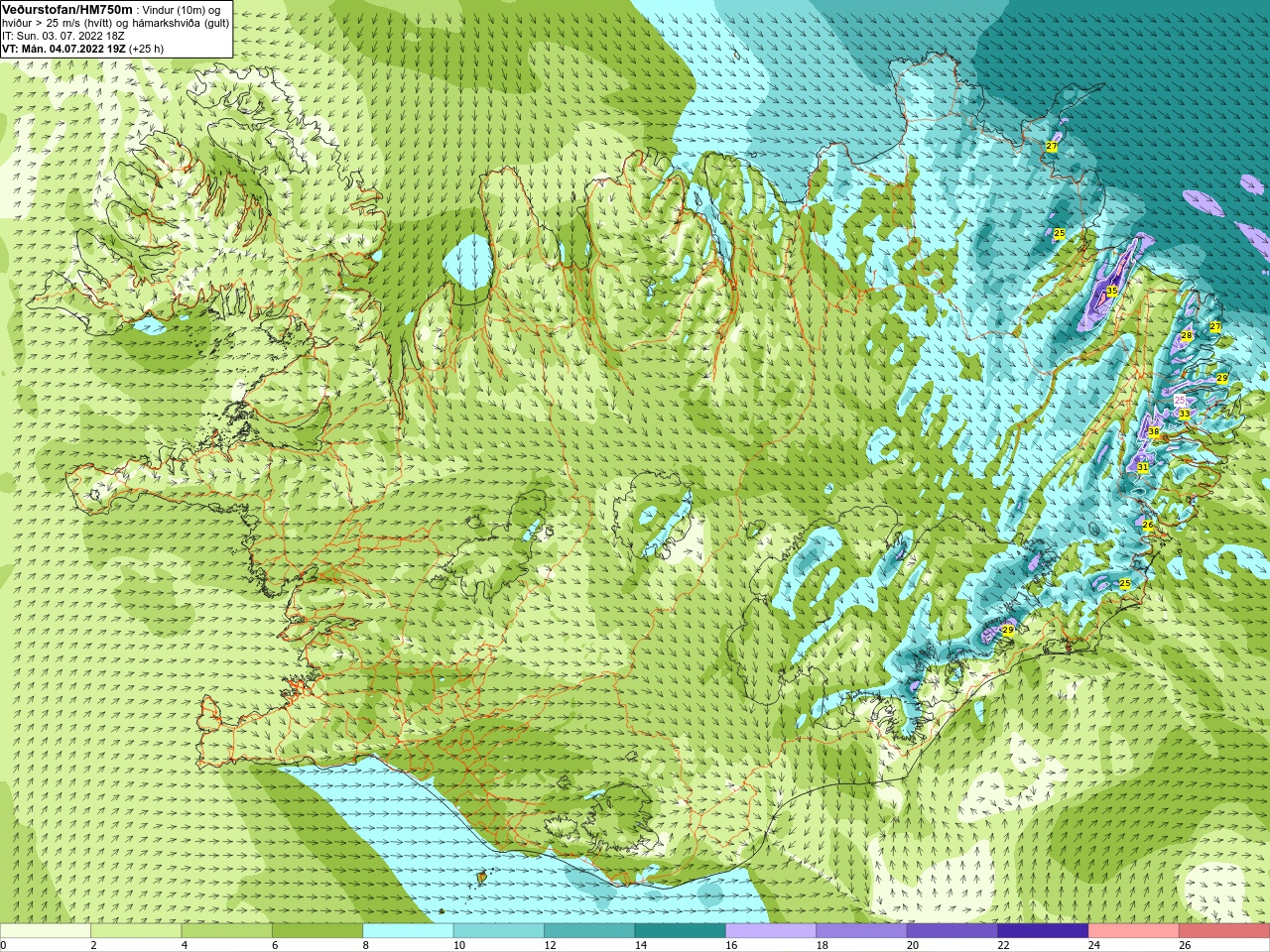Select the 6–8 m/s olive green legend swatch
1270x952 pixels.
click(x=317, y=931)
